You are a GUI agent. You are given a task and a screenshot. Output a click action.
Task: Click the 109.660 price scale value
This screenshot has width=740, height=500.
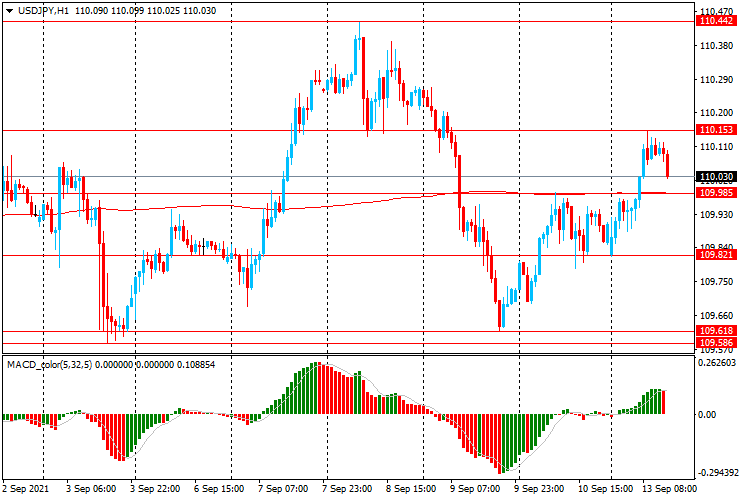click(716, 315)
